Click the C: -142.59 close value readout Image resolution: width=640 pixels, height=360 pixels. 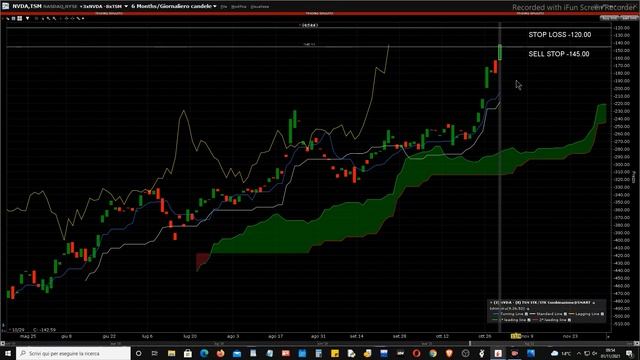(44, 330)
